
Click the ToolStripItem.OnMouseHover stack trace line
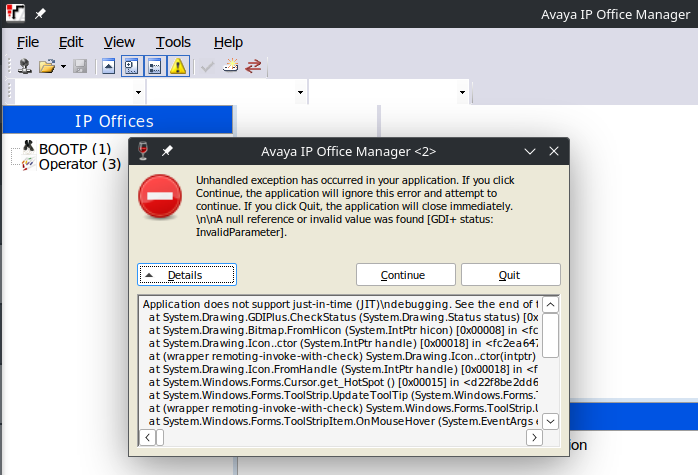tap(343, 421)
